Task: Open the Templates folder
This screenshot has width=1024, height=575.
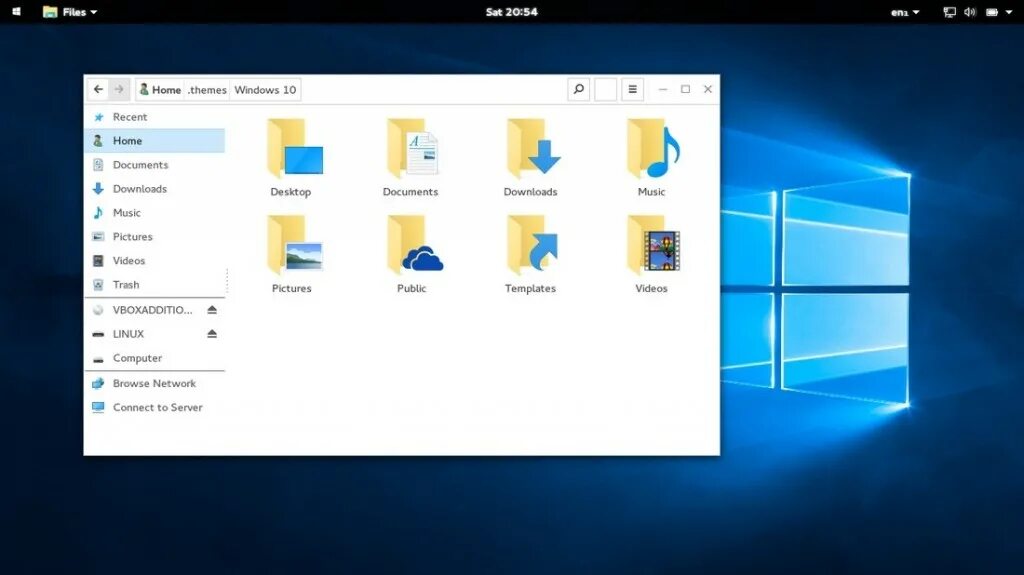Action: click(x=532, y=246)
